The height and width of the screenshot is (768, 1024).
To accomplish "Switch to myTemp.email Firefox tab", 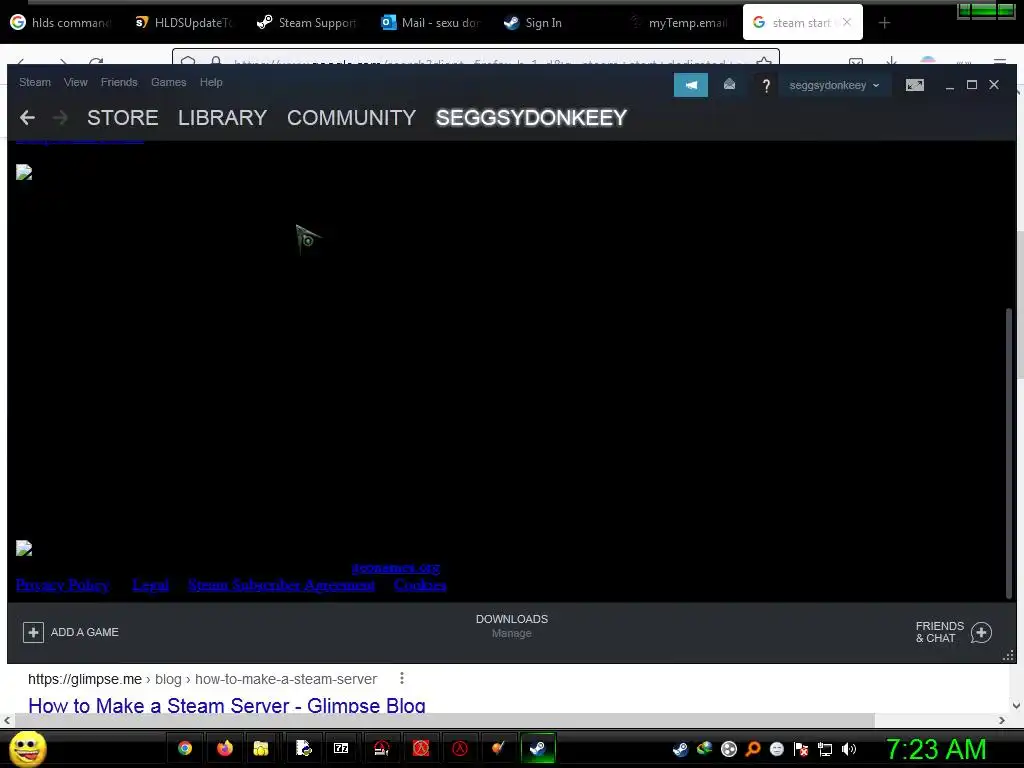I will click(679, 23).
